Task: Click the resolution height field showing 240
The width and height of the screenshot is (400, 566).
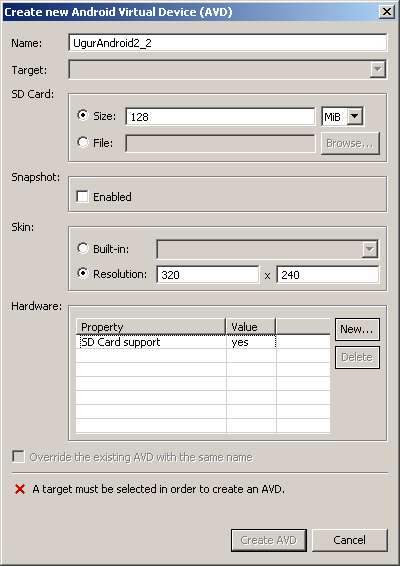Action: 328,275
